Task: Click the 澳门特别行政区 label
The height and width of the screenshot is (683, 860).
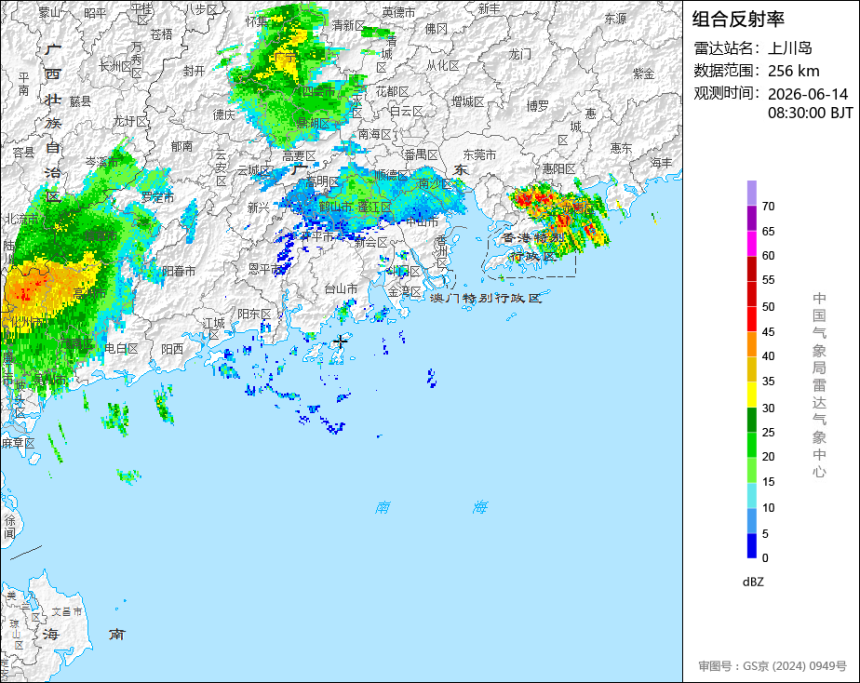Action: 485,298
